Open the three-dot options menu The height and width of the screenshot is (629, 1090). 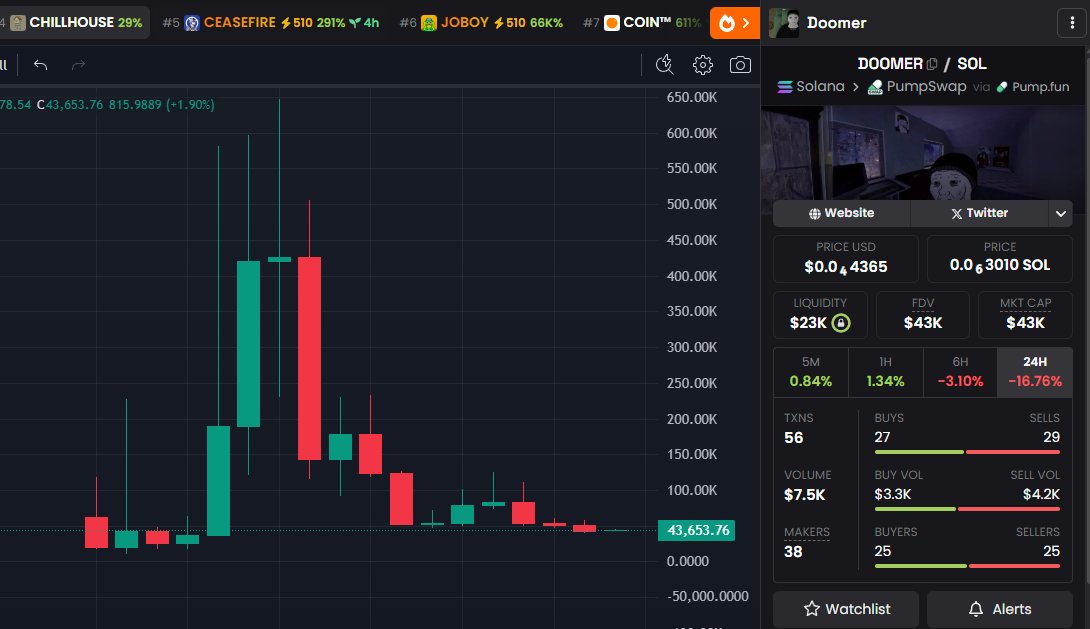(1071, 23)
